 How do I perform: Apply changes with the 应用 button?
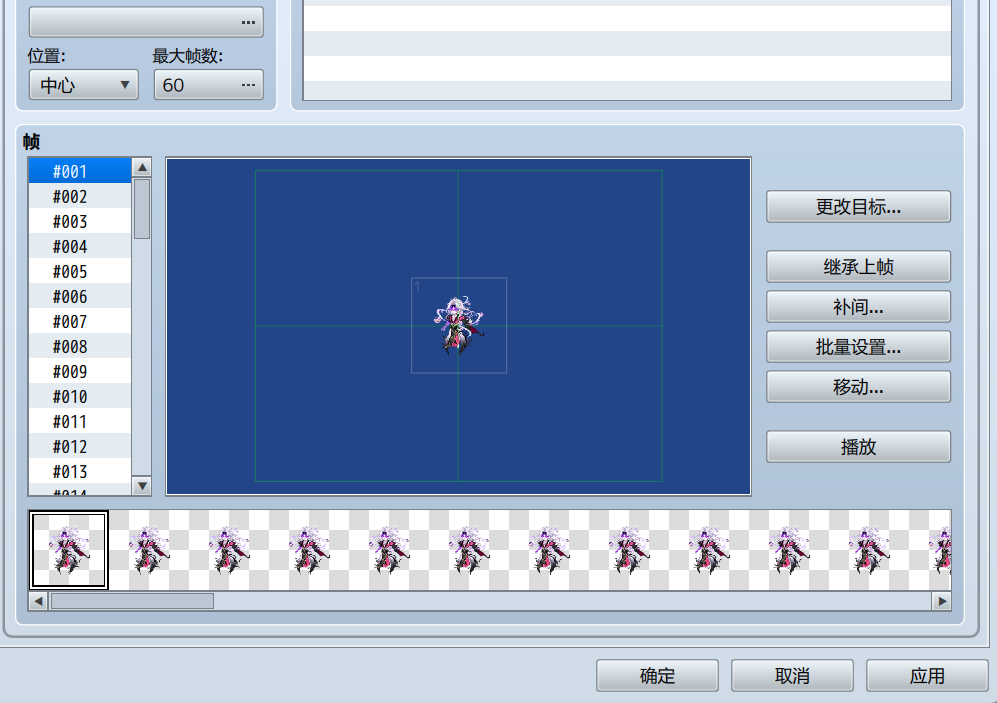[927, 675]
